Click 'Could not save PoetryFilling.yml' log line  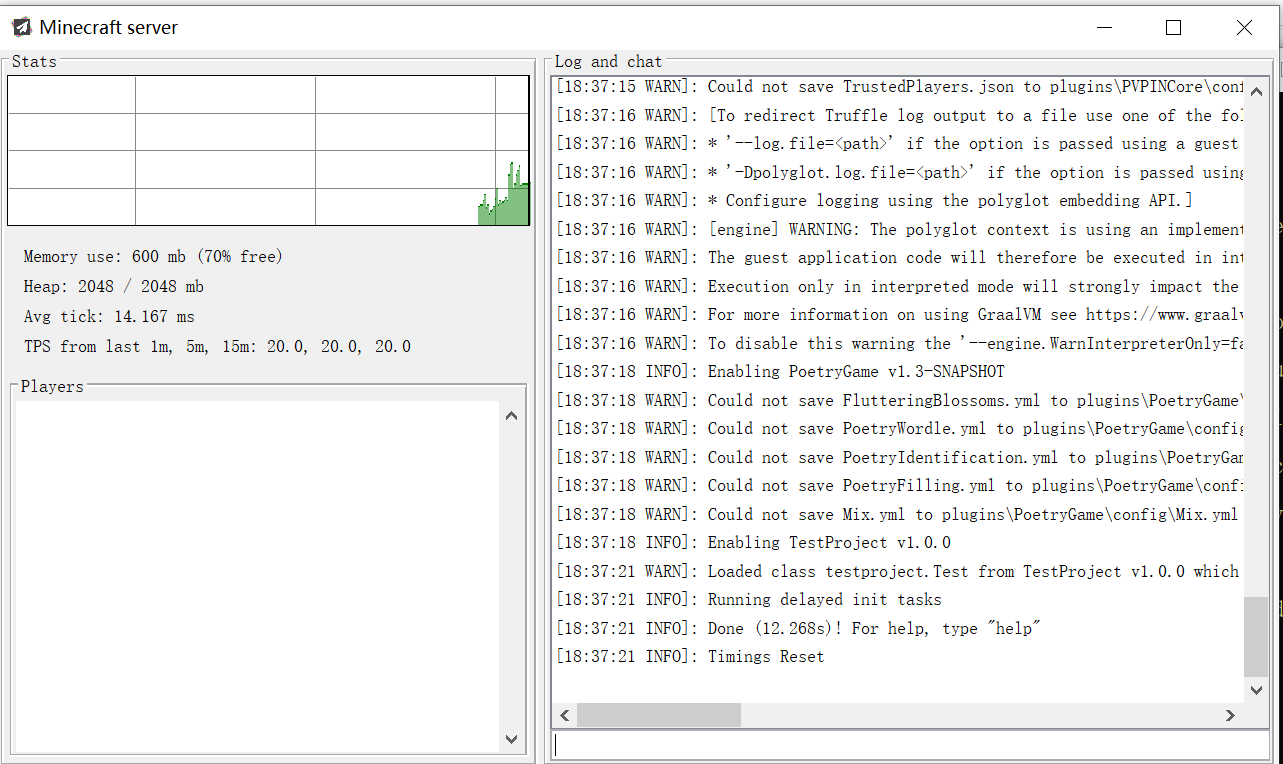900,486
